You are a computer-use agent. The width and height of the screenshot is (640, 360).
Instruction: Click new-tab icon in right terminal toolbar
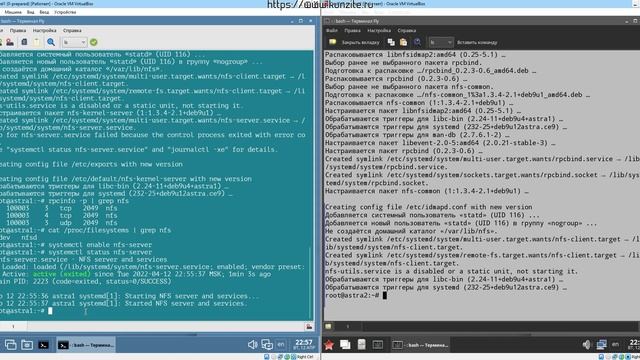click(332, 42)
